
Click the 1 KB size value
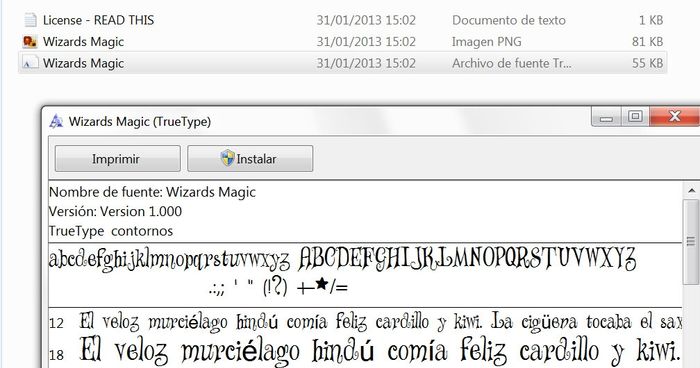click(x=651, y=20)
